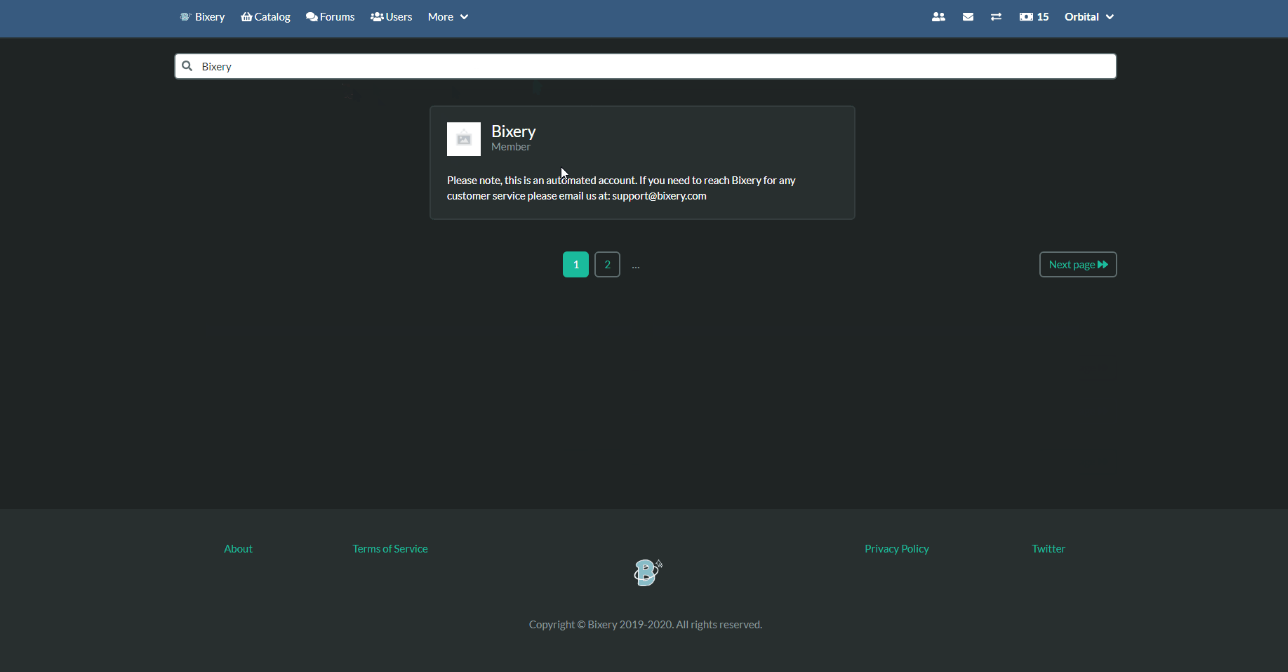Go to the Bixery home logo link

tap(202, 17)
